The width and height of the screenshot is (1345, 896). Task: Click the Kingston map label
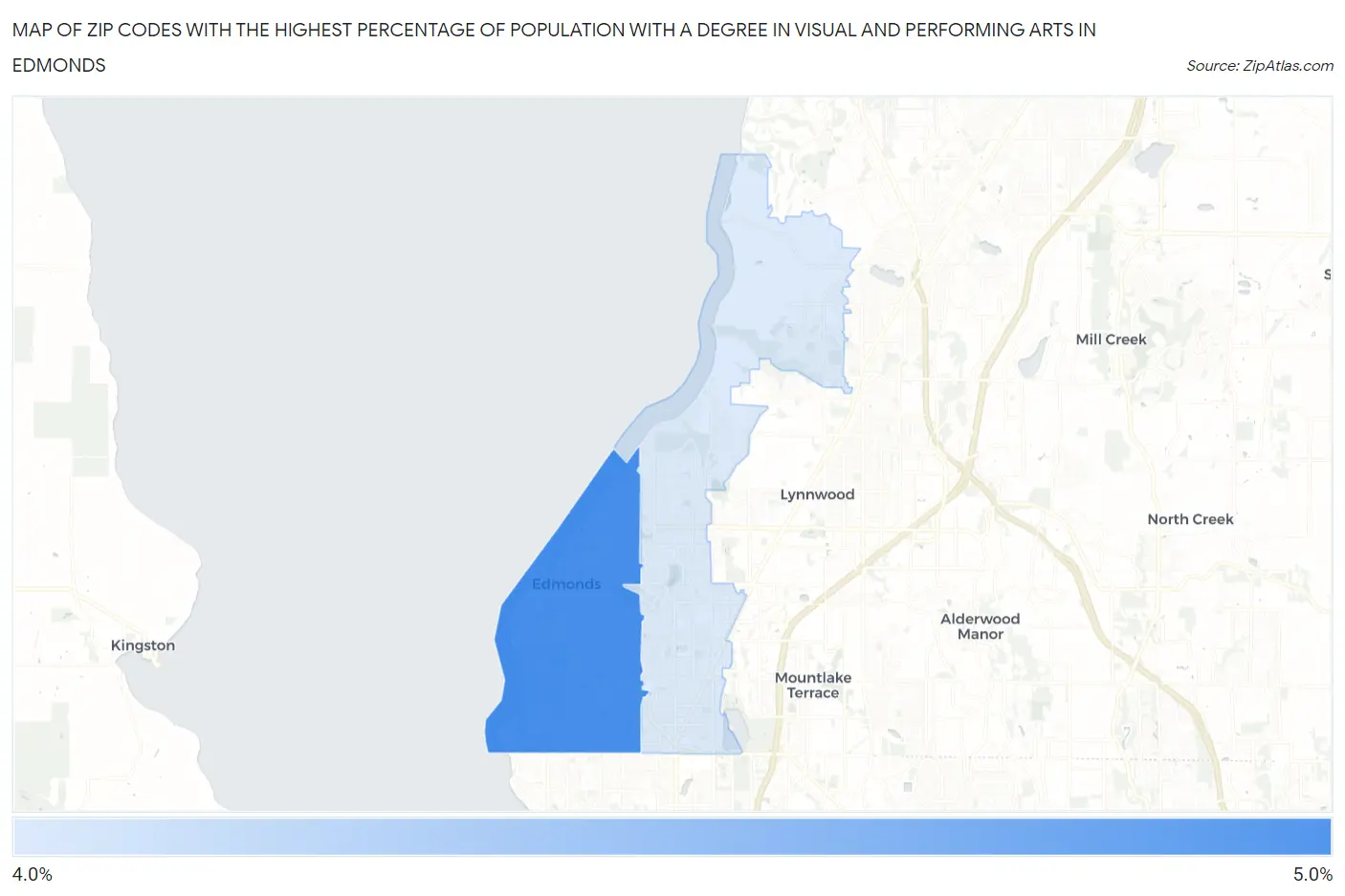[143, 645]
